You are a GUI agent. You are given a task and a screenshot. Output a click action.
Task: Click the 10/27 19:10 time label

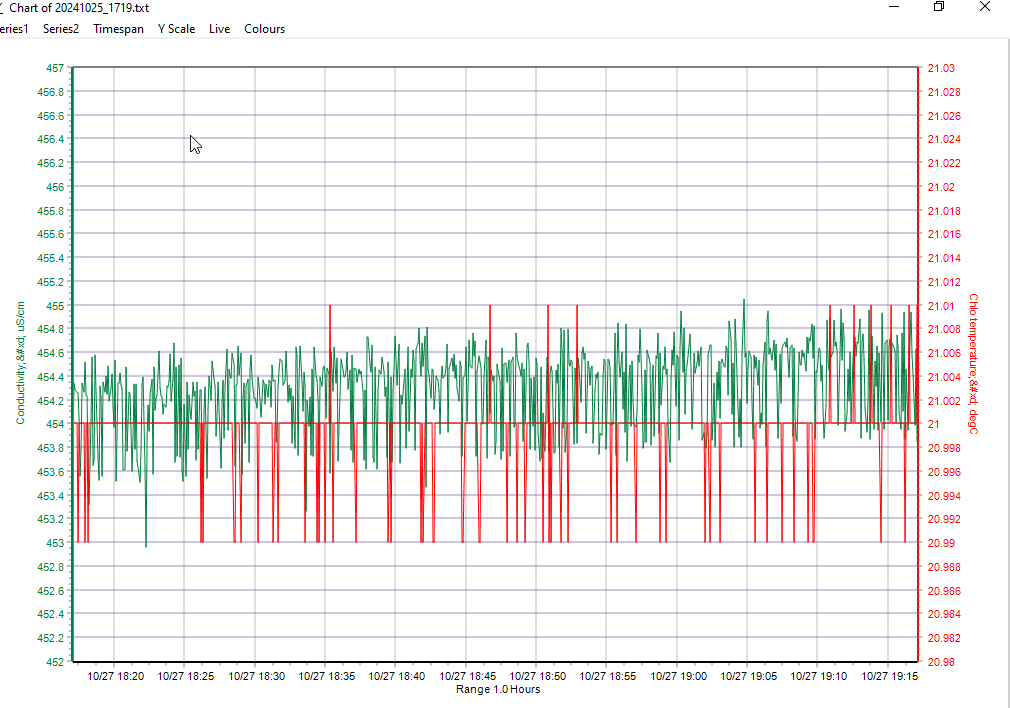click(819, 676)
